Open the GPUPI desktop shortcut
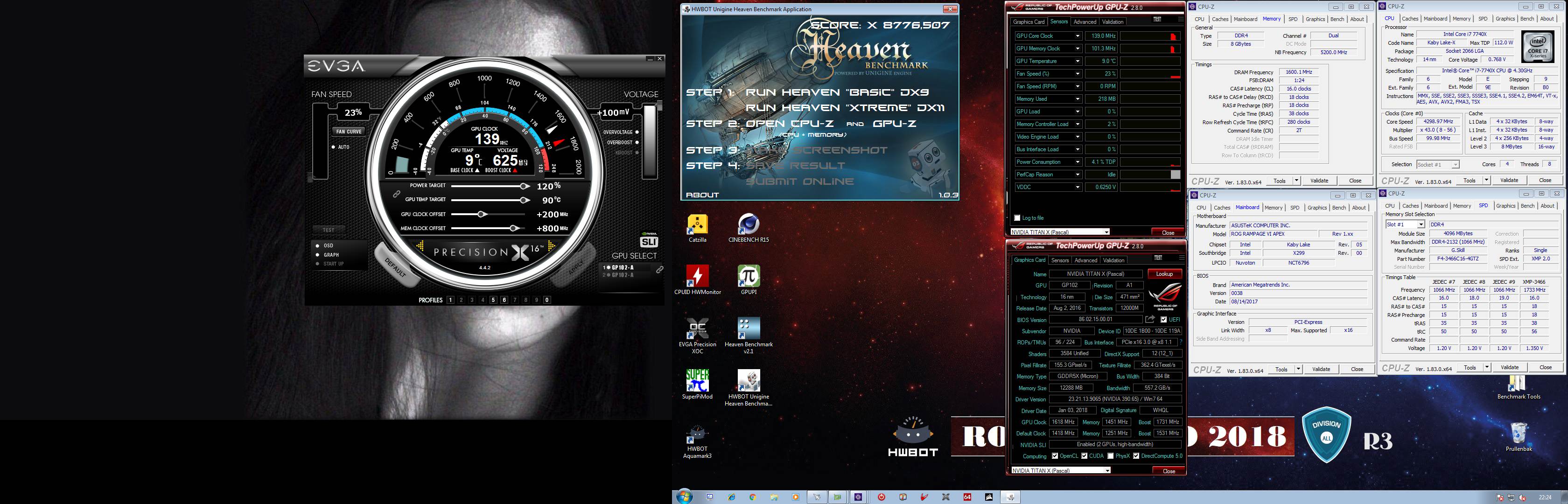This screenshot has width=1568, height=504. (748, 280)
